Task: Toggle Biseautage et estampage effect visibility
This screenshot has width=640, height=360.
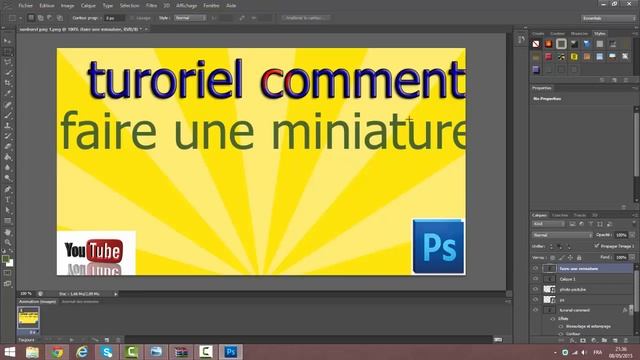Action: [x=561, y=327]
